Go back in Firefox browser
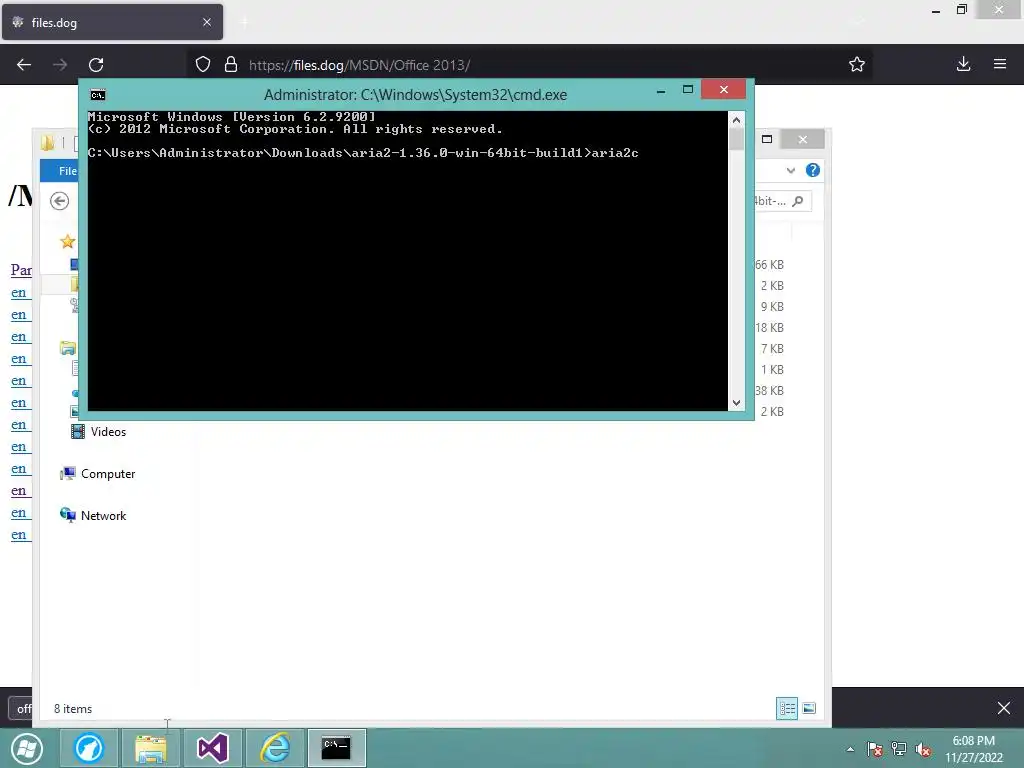The image size is (1024, 768). click(24, 65)
